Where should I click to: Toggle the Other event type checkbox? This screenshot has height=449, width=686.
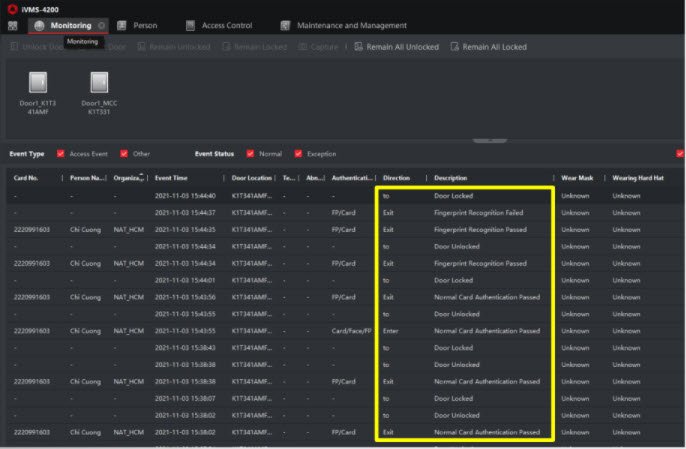124,154
